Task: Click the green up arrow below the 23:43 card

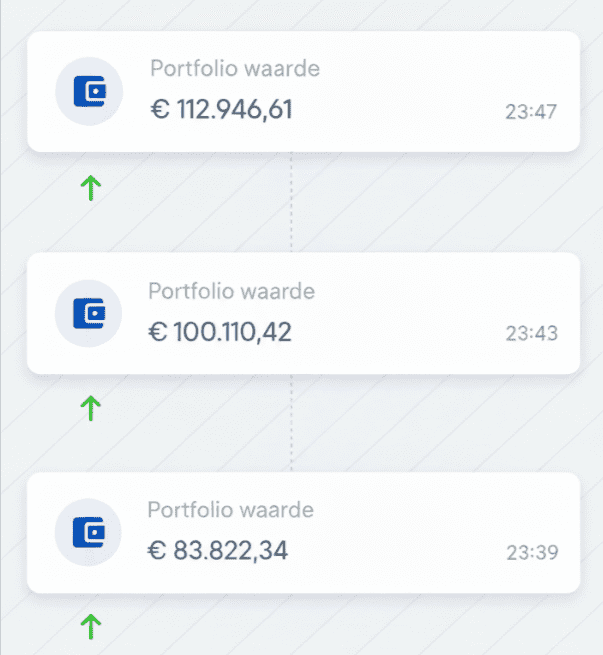Action: tap(91, 407)
